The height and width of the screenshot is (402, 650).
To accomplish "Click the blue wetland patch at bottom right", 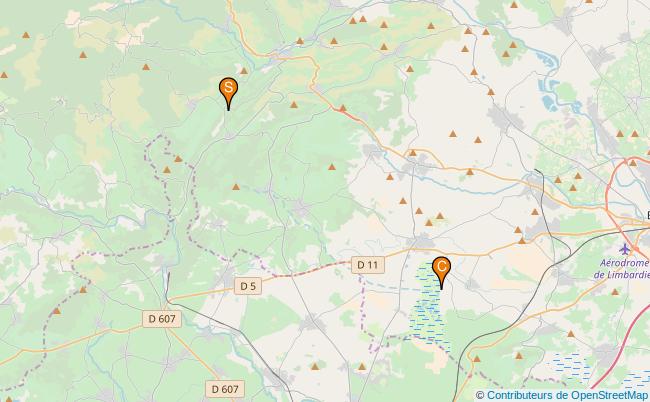I will 572,368.
